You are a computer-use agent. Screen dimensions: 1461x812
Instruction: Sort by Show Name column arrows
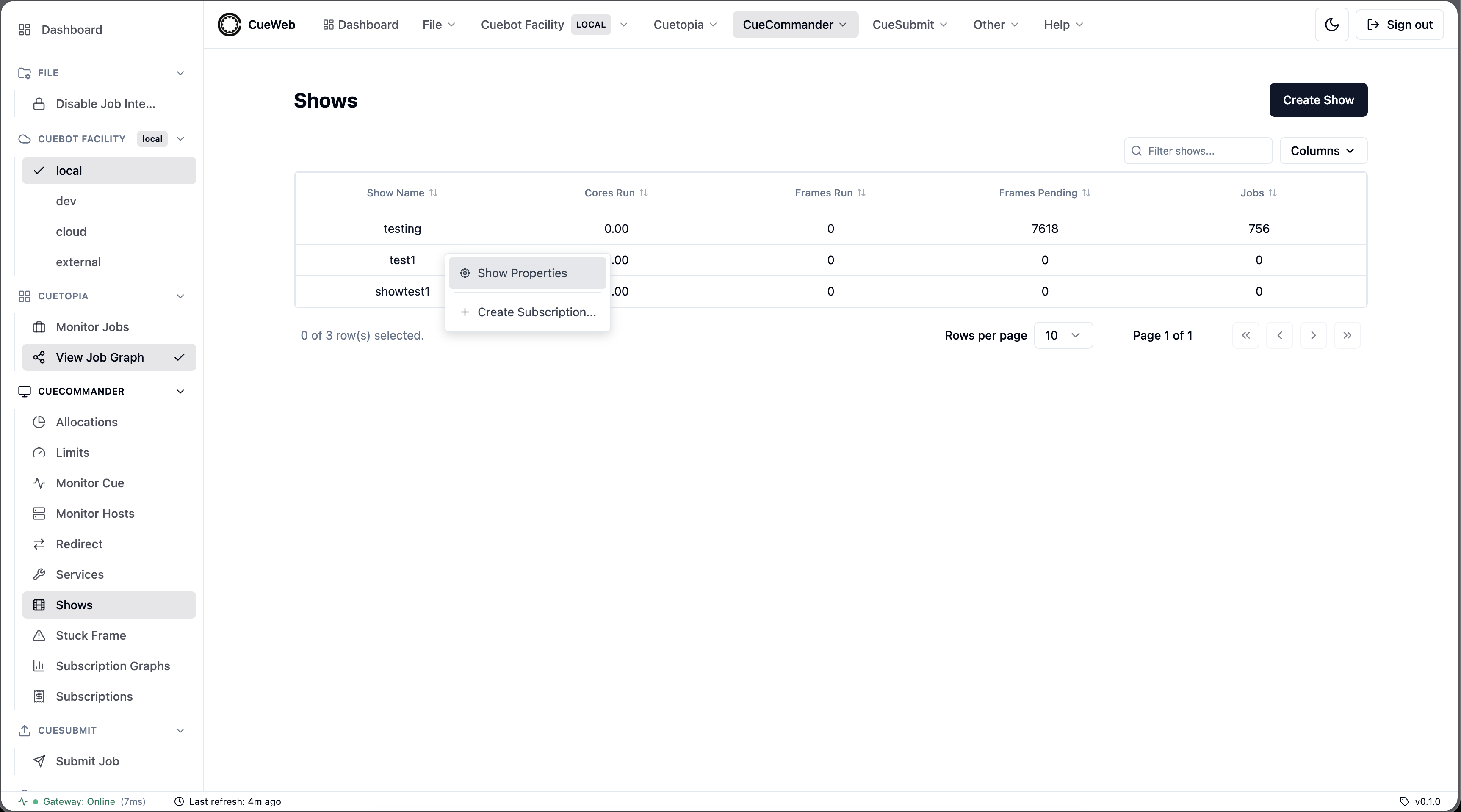pos(433,193)
